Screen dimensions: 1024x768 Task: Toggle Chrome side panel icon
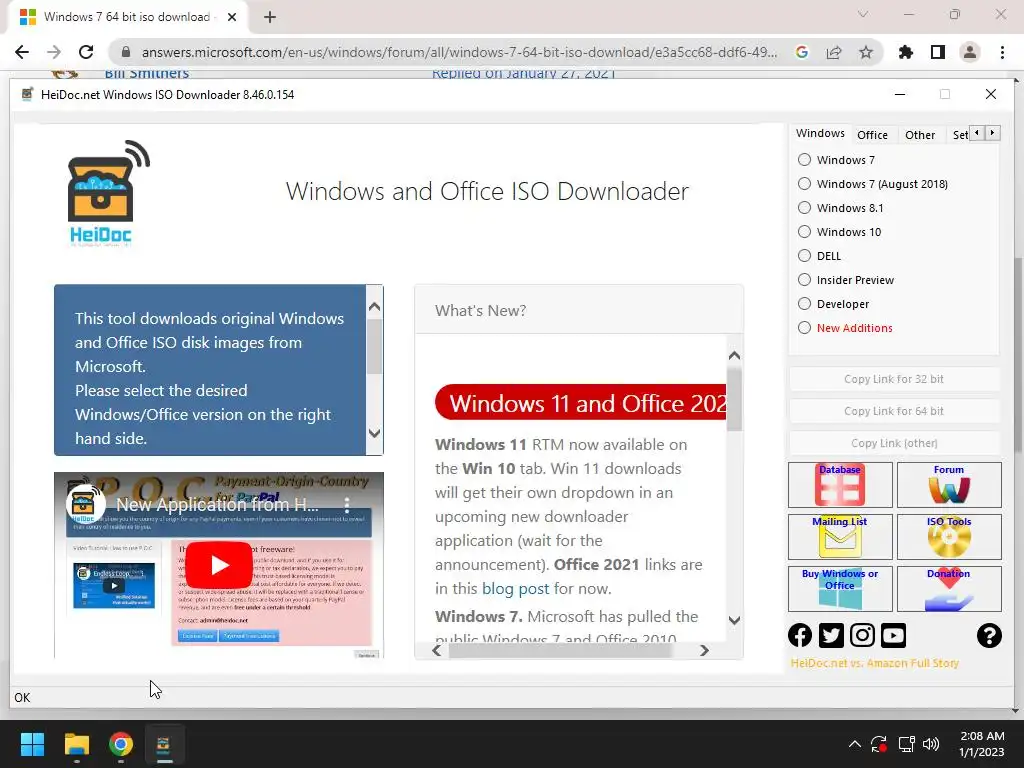point(938,52)
